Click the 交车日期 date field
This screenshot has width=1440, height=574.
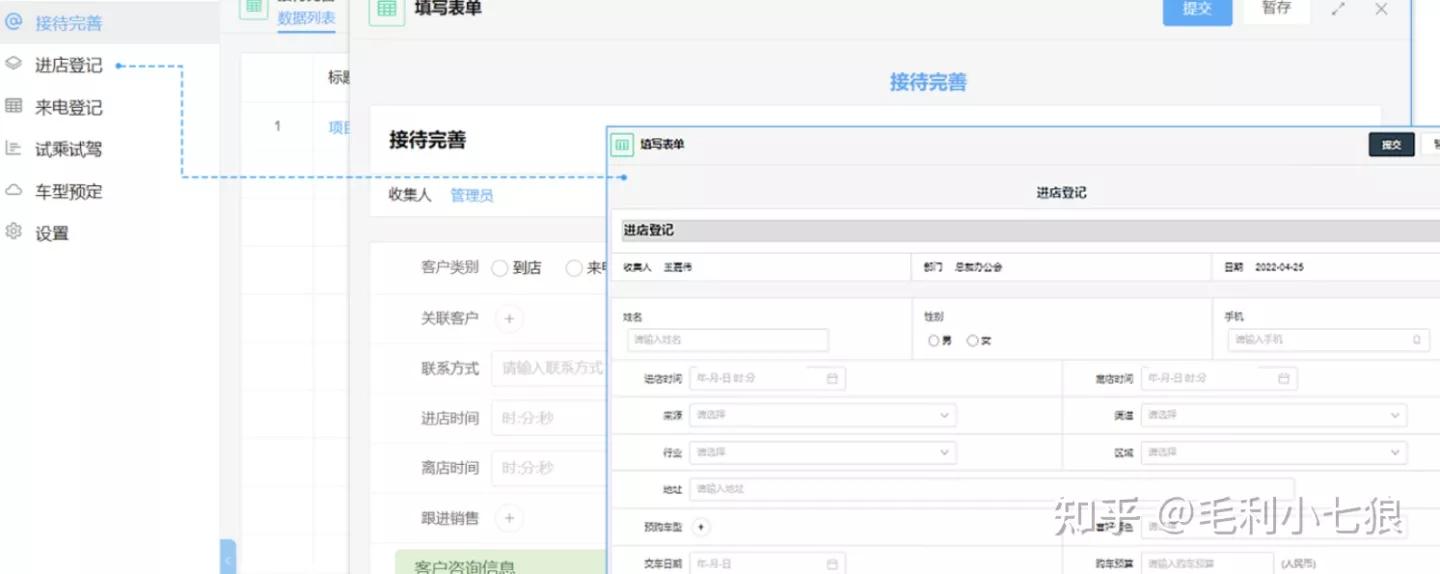pos(767,564)
